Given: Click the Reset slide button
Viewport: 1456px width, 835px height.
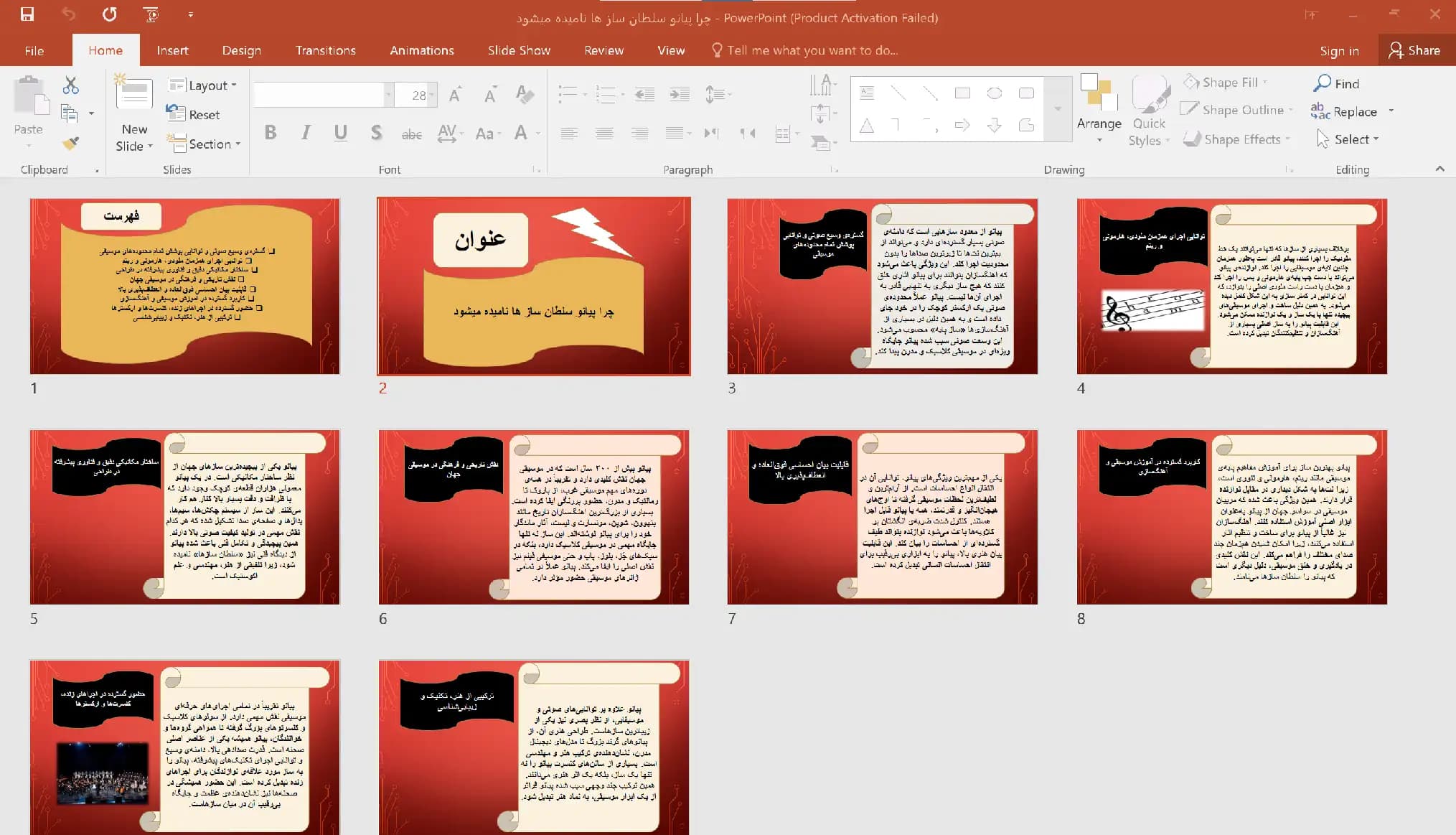Looking at the screenshot, I should [194, 114].
